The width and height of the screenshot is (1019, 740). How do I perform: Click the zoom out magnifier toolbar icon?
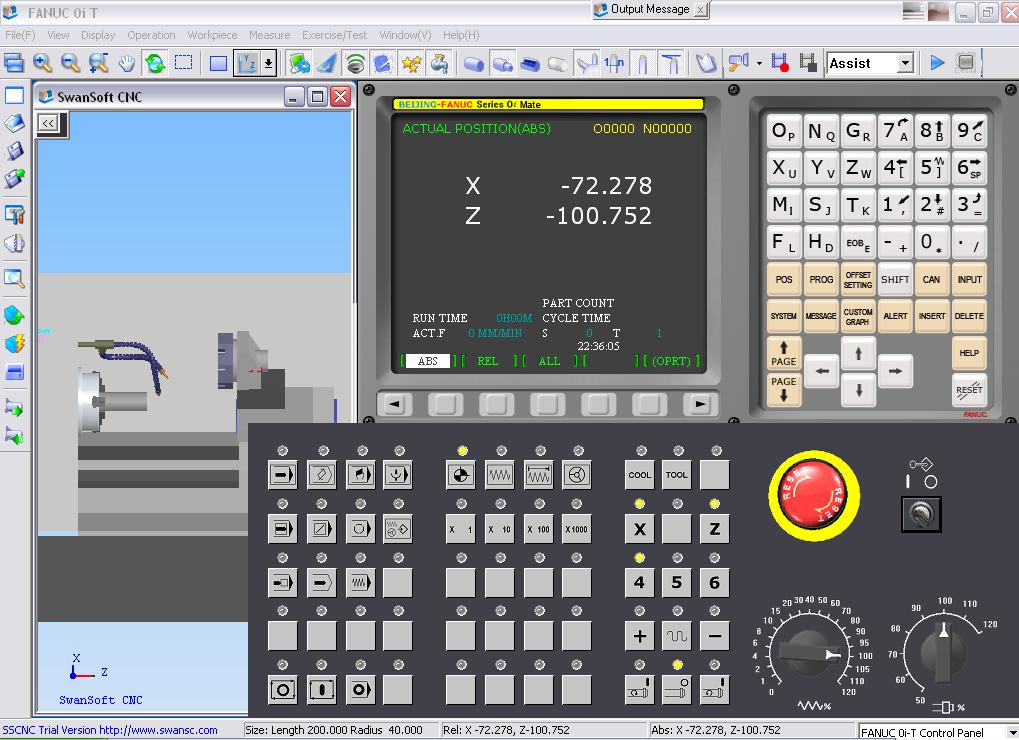click(x=70, y=63)
